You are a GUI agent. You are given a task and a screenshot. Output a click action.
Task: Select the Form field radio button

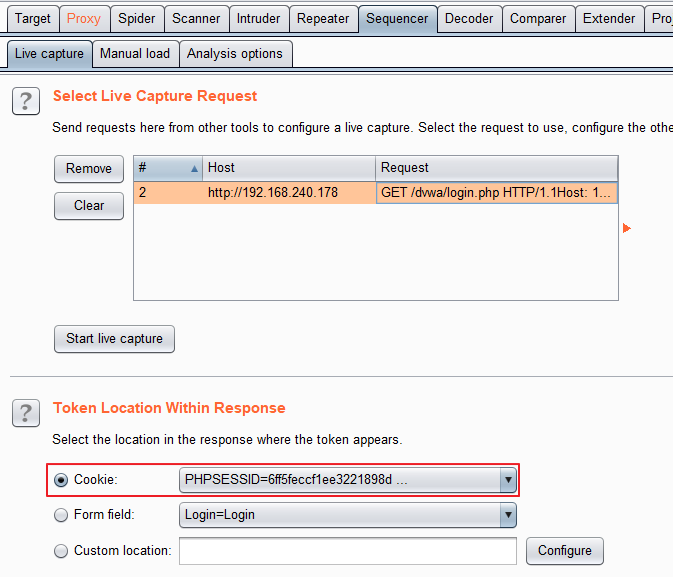pos(61,515)
